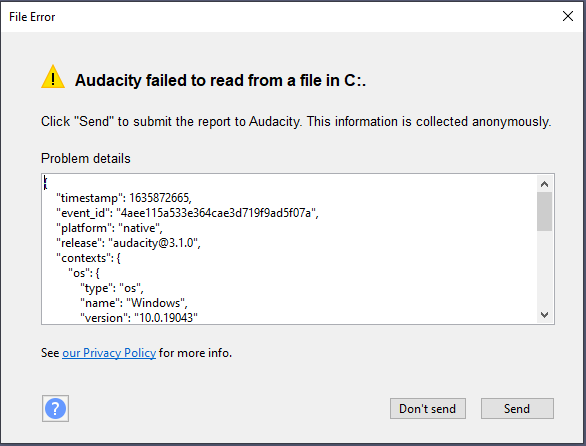The image size is (586, 446).
Task: Place cursor on the timestamp line
Action: pyautogui.click(x=124, y=198)
